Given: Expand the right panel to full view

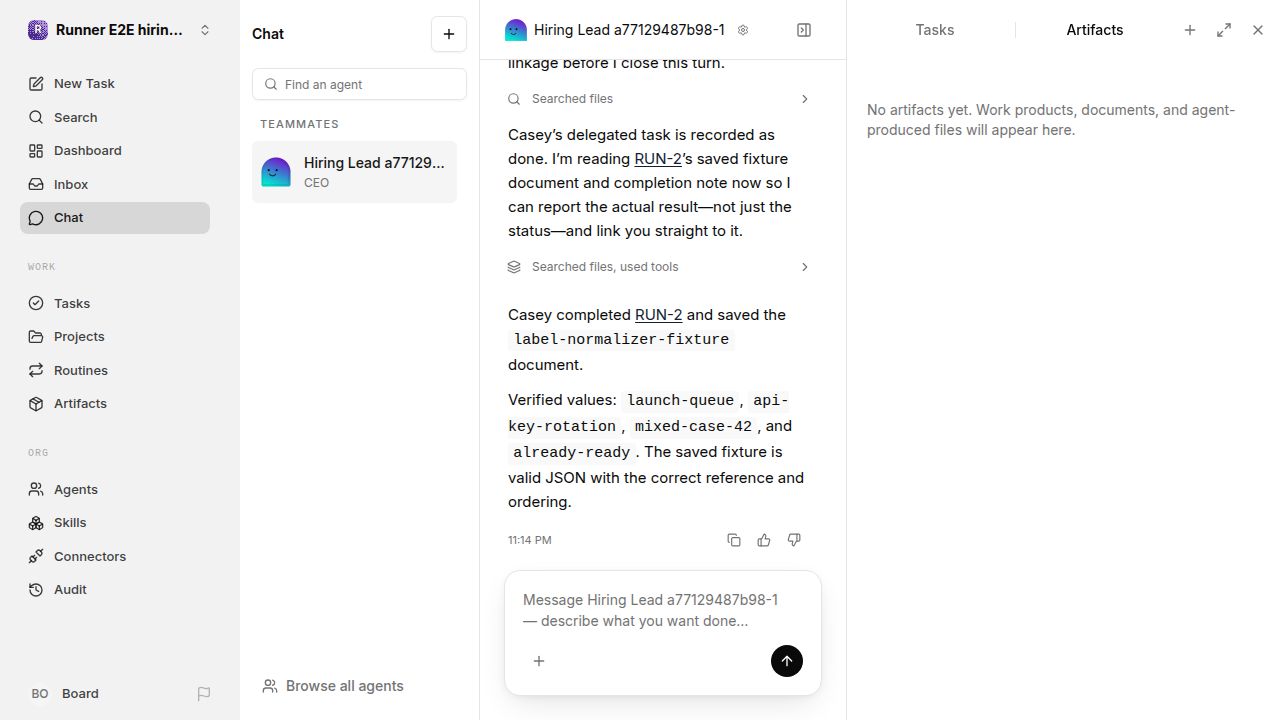Looking at the screenshot, I should [x=1224, y=30].
